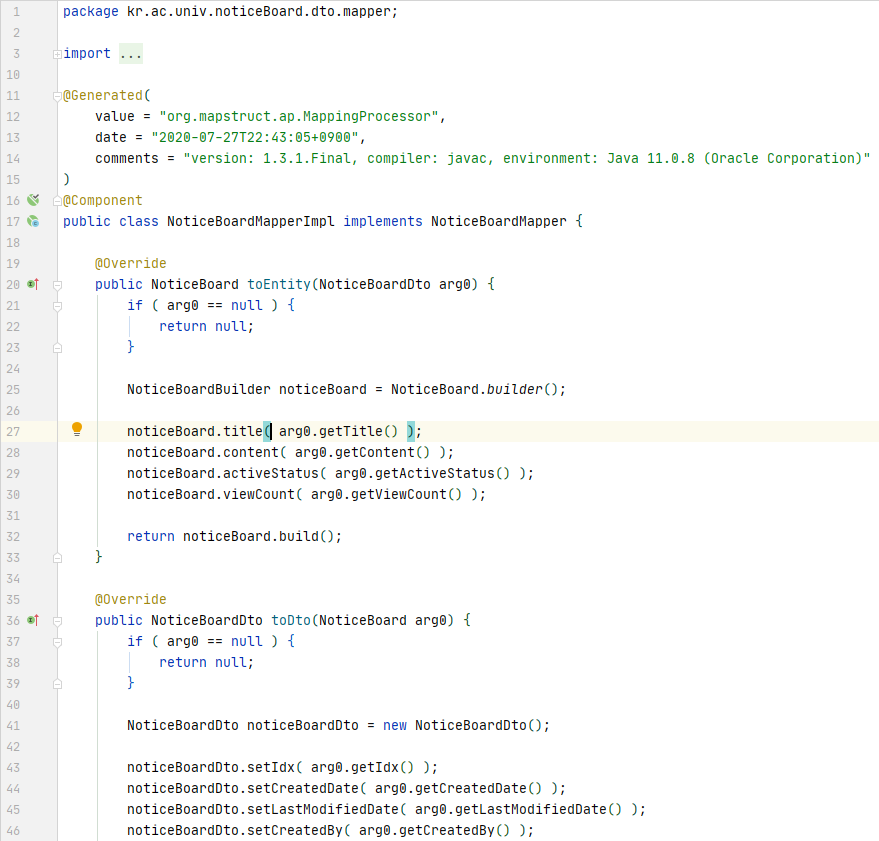Click the NoticeBoardMapperImpl class name
879x841 pixels.
coord(250,221)
